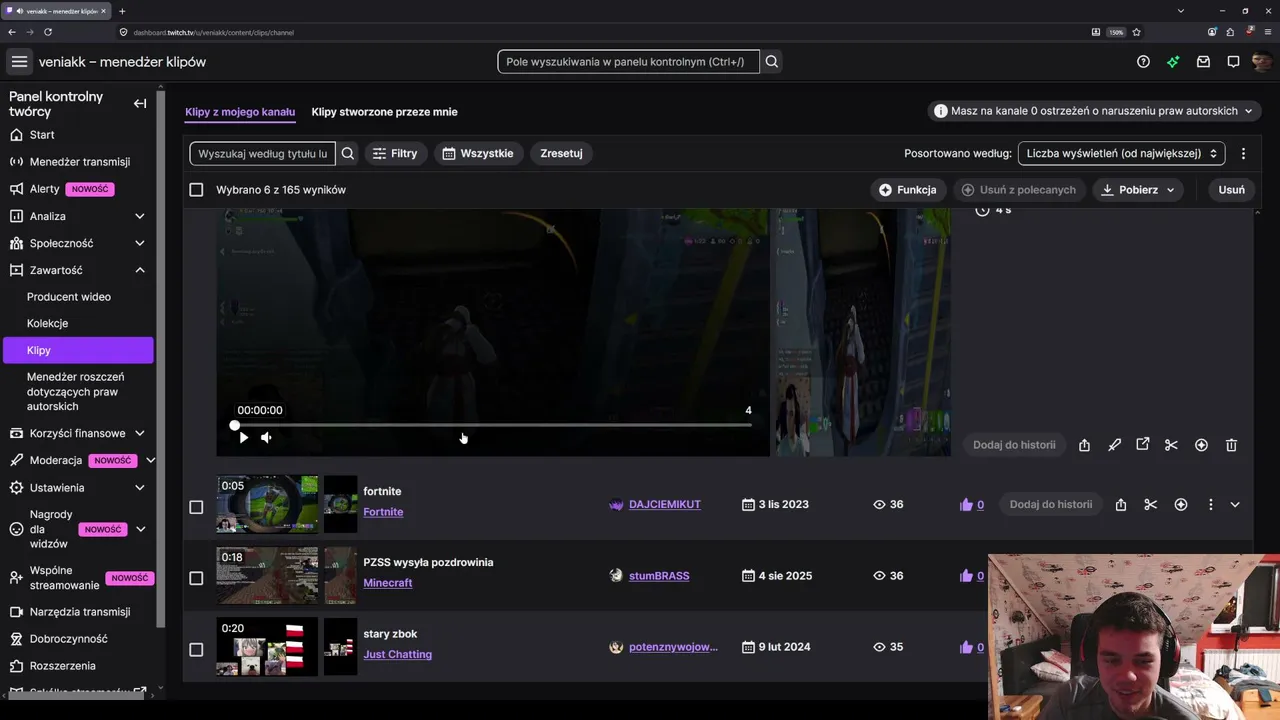Viewport: 1280px width, 720px height.
Task: Share the fortnite clip
Action: point(1121,505)
